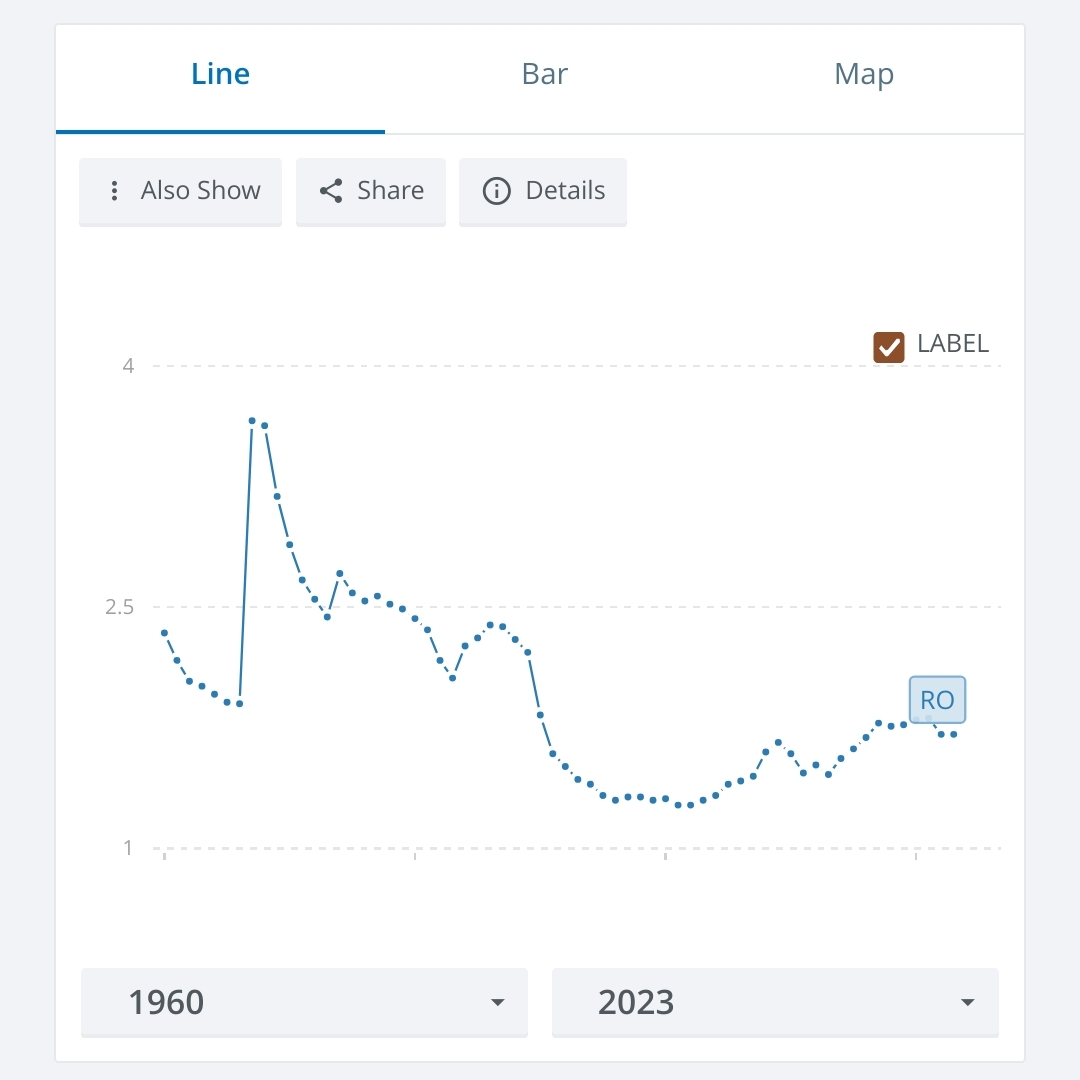Click the share network icon

point(331,191)
